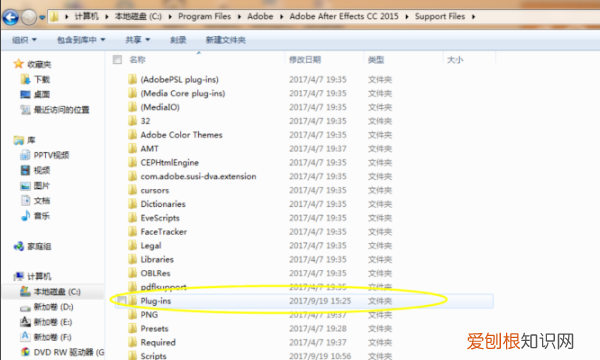
Task: Open 桌面 icon in sidebar
Action: click(25, 94)
